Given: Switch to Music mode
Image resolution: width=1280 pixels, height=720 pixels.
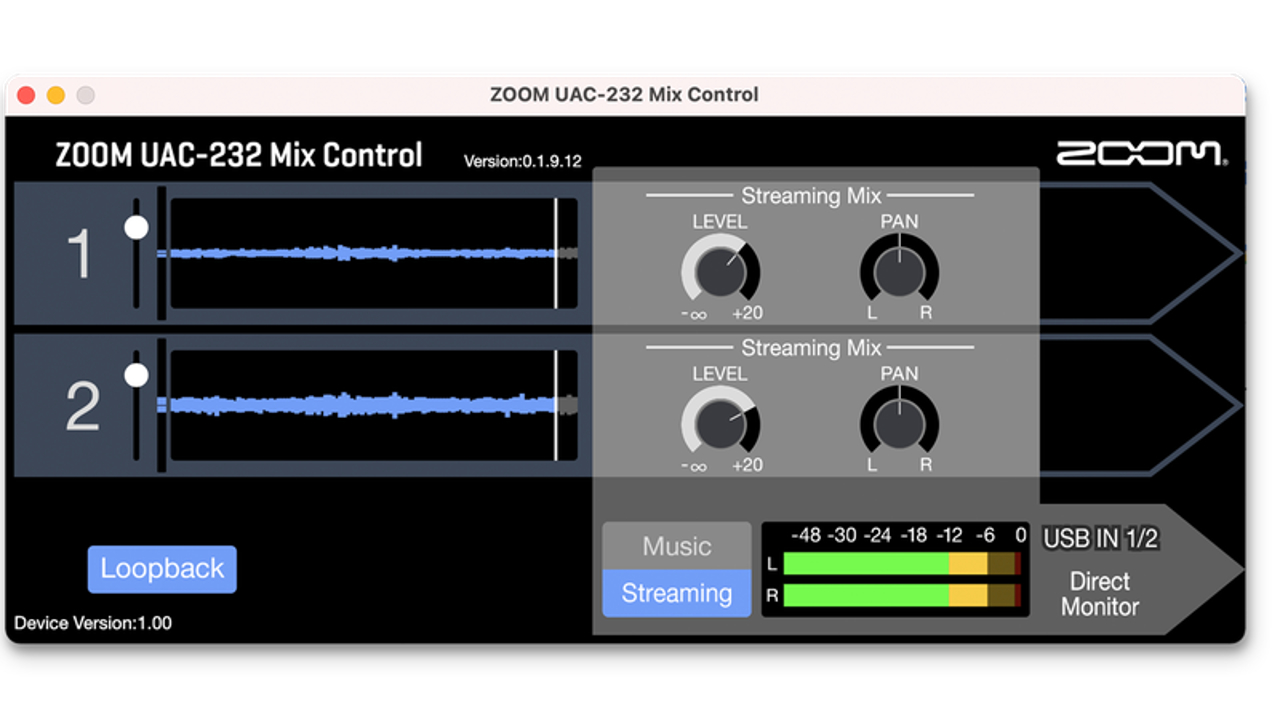Looking at the screenshot, I should click(676, 546).
